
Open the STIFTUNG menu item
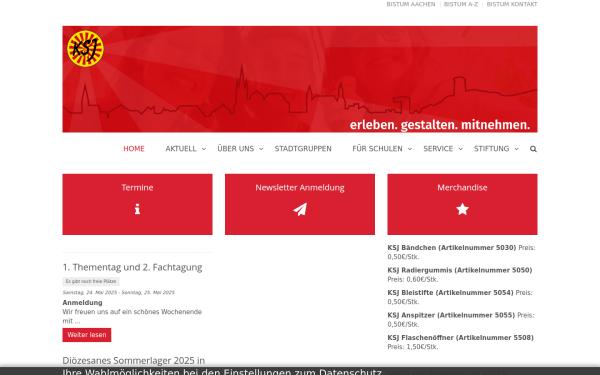tap(491, 148)
